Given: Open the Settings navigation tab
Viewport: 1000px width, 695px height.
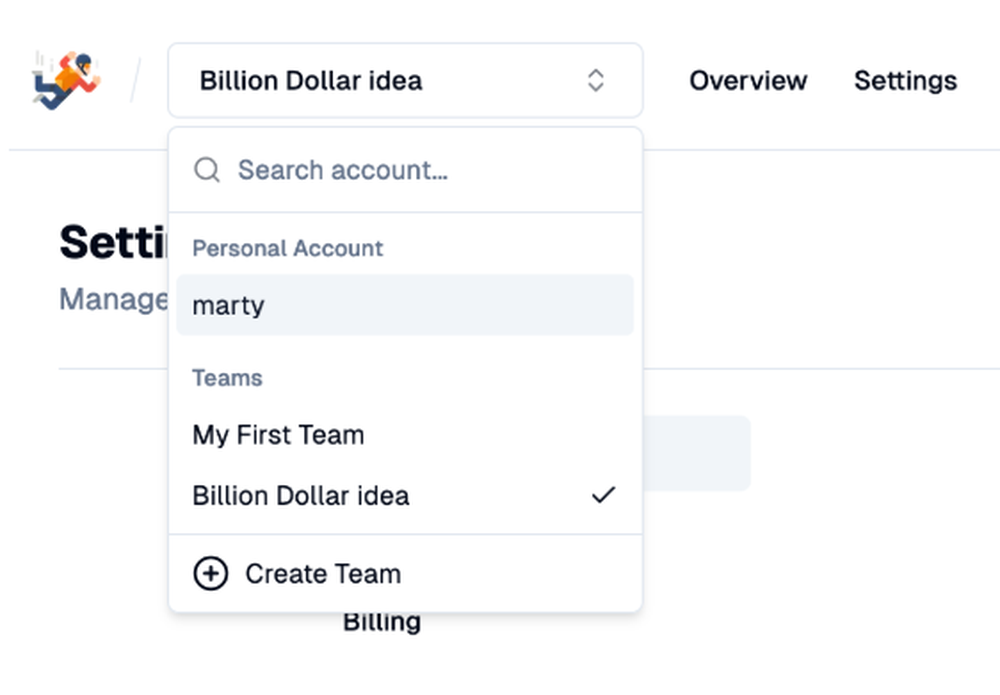Looking at the screenshot, I should tap(906, 80).
